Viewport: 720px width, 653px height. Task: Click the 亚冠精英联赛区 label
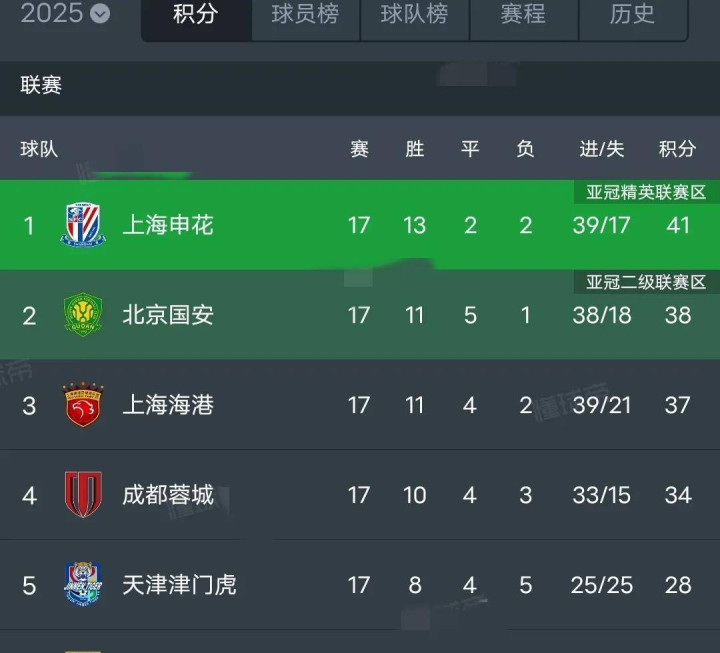pos(647,192)
